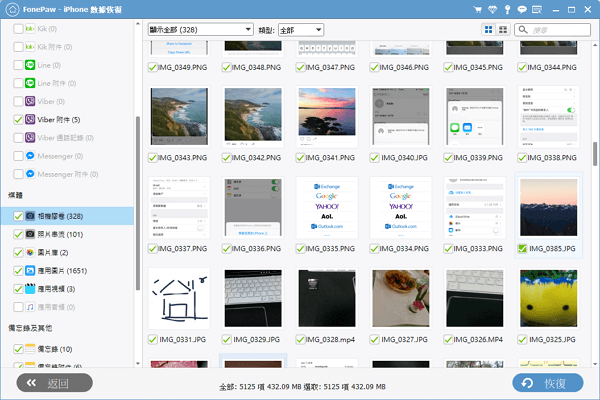Uncheck the Viber 附件 (5) checkbox
The image size is (600, 400).
click(x=18, y=119)
